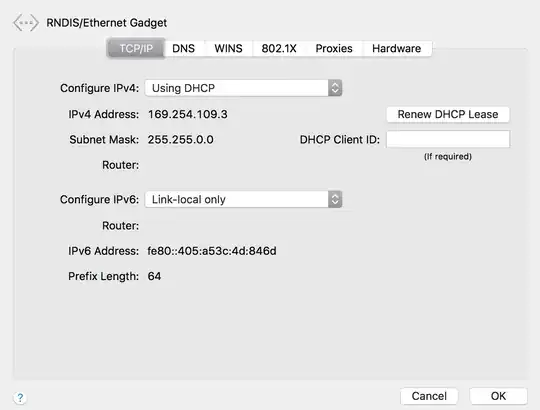Select the IPv4 address 169.254.109.3 text
540x410 pixels.
tap(188, 114)
